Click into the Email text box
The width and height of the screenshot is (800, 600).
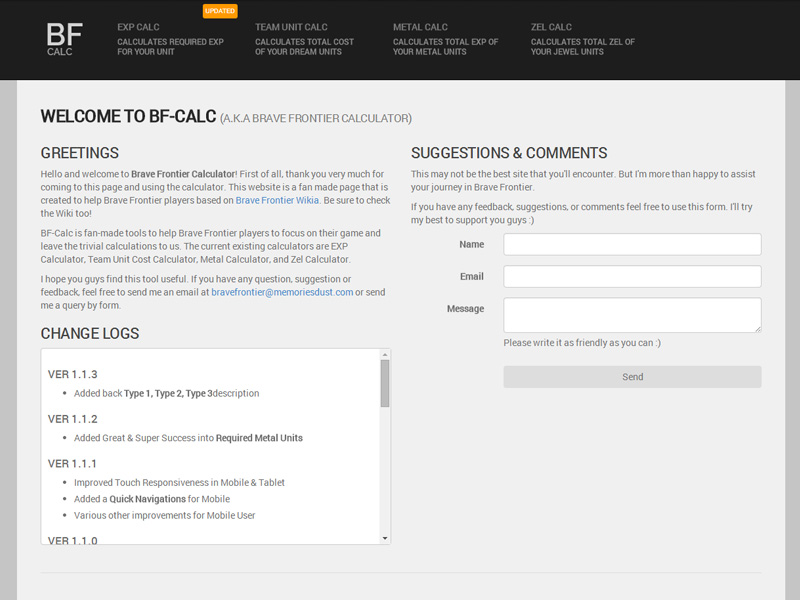pyautogui.click(x=632, y=277)
